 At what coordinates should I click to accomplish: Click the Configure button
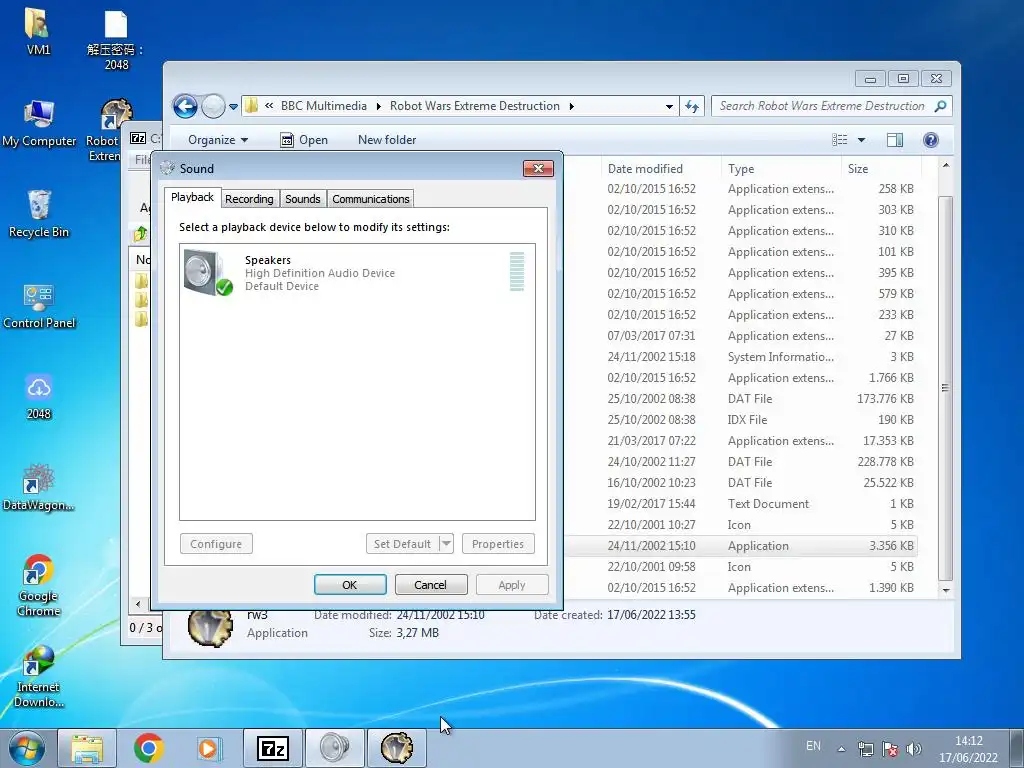216,543
